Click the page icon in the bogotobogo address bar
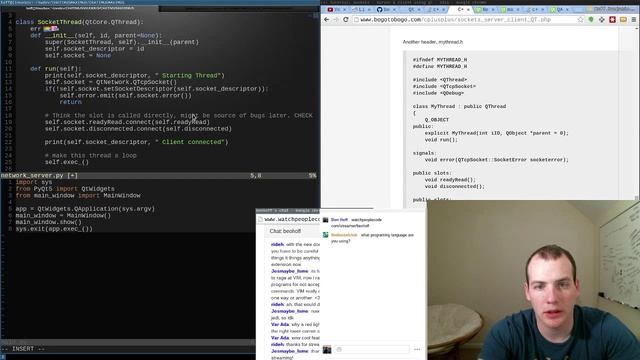 356,20
